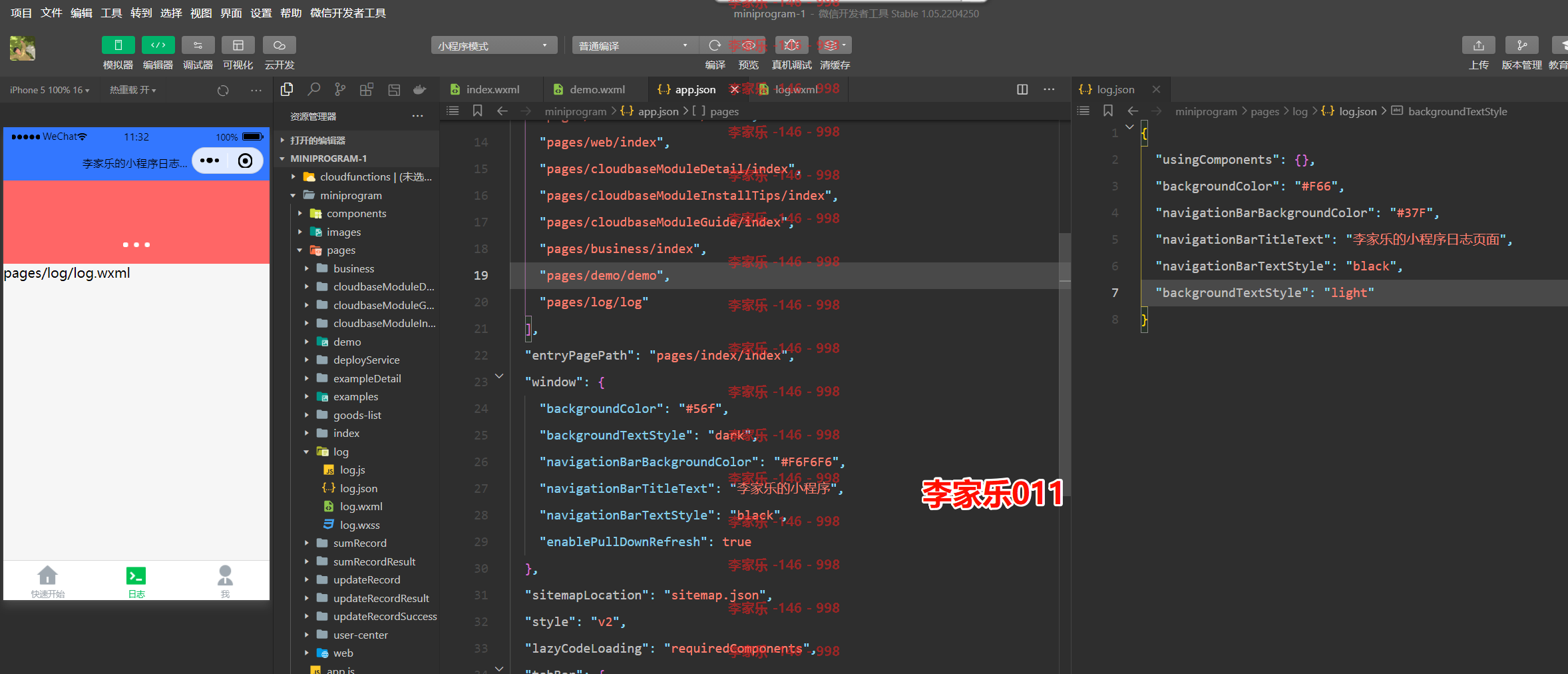Screen dimensions: 1568x674
Task: Click the pages breadcrumb in app.json
Action: 724,111
